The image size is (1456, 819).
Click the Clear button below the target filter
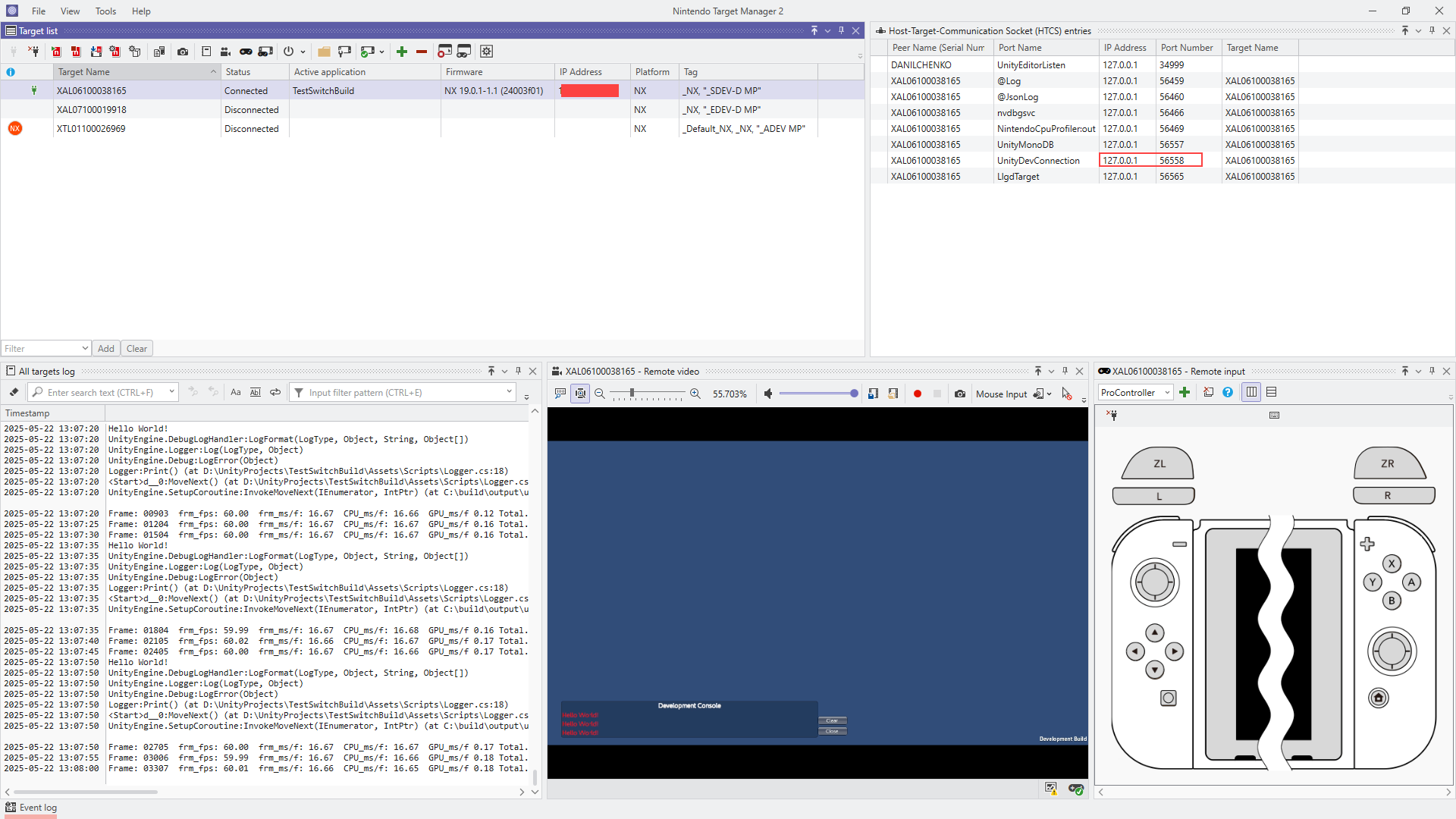tap(136, 348)
